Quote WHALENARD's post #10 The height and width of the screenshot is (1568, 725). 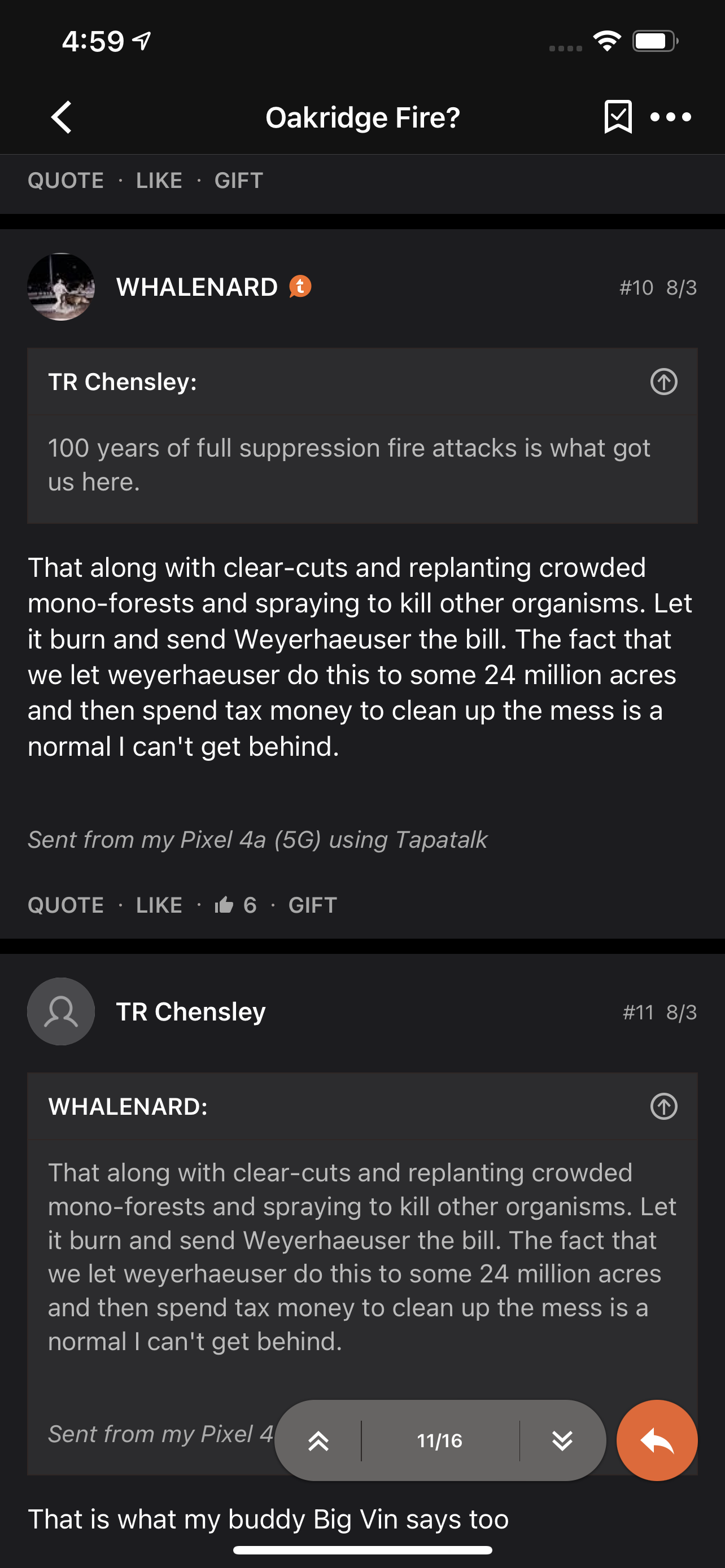65,905
